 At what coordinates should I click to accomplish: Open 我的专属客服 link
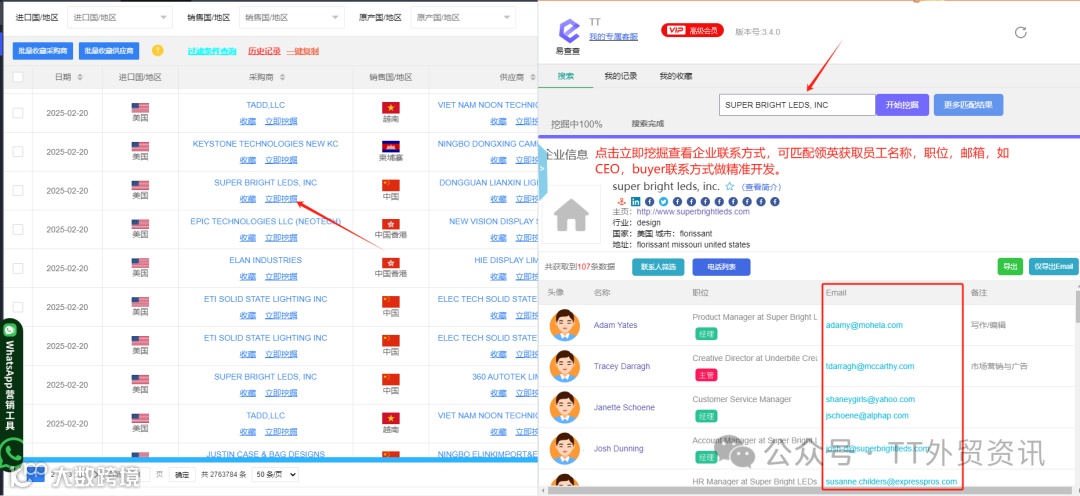coord(613,37)
